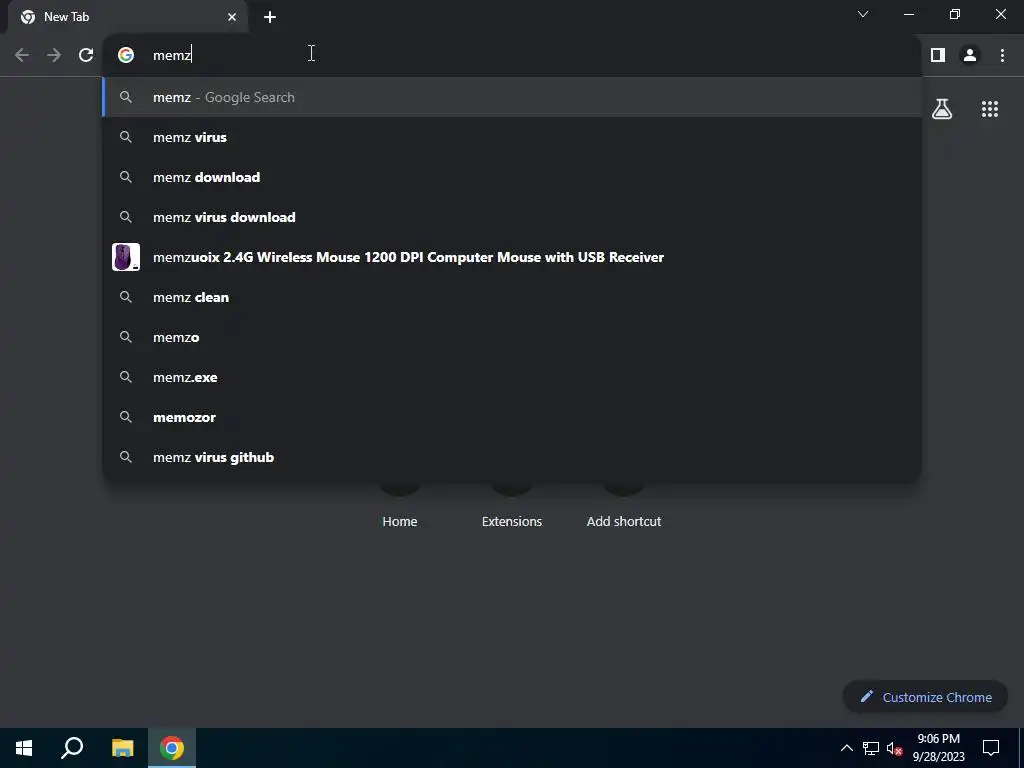
Task: Expand the tab search chevron
Action: pos(863,14)
